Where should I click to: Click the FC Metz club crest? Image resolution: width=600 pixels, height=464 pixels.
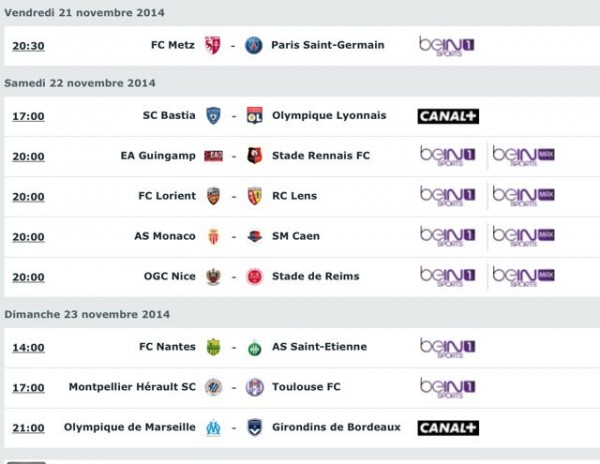click(x=213, y=45)
